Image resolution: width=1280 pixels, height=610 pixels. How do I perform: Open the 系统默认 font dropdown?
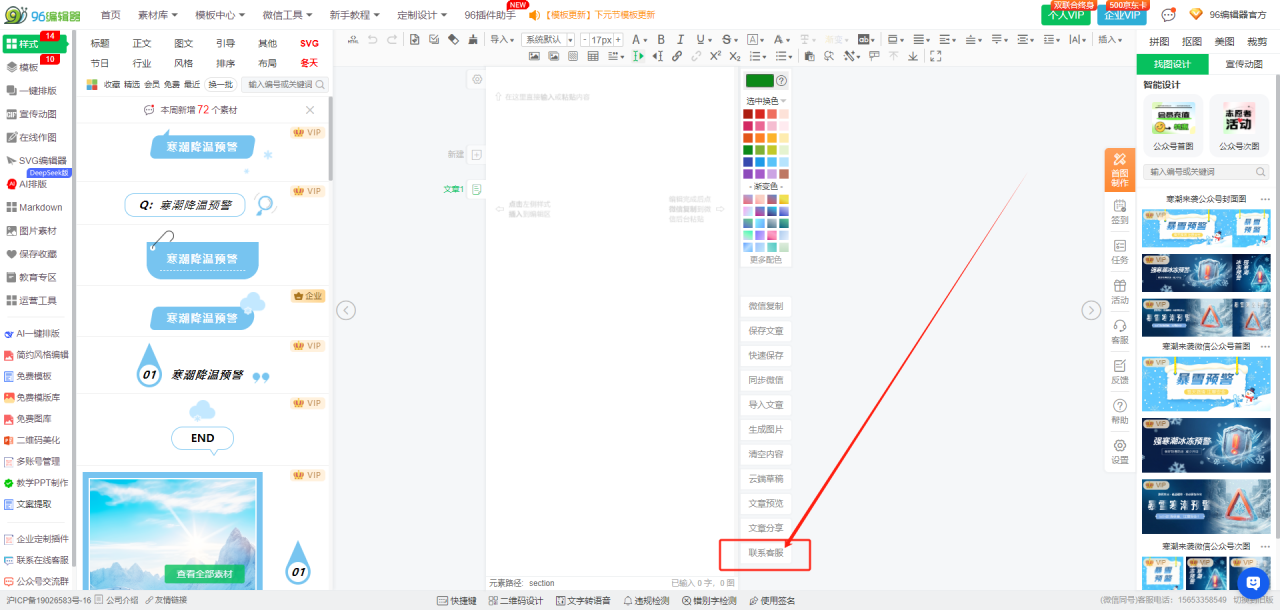coord(548,40)
